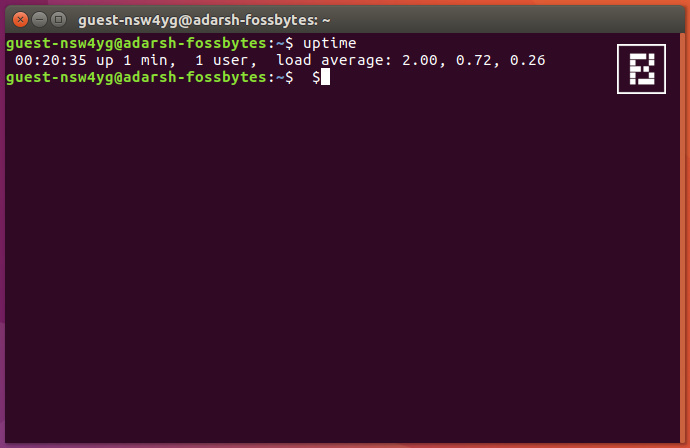Click the white block cursor
This screenshot has width=690, height=448.
pos(325,77)
